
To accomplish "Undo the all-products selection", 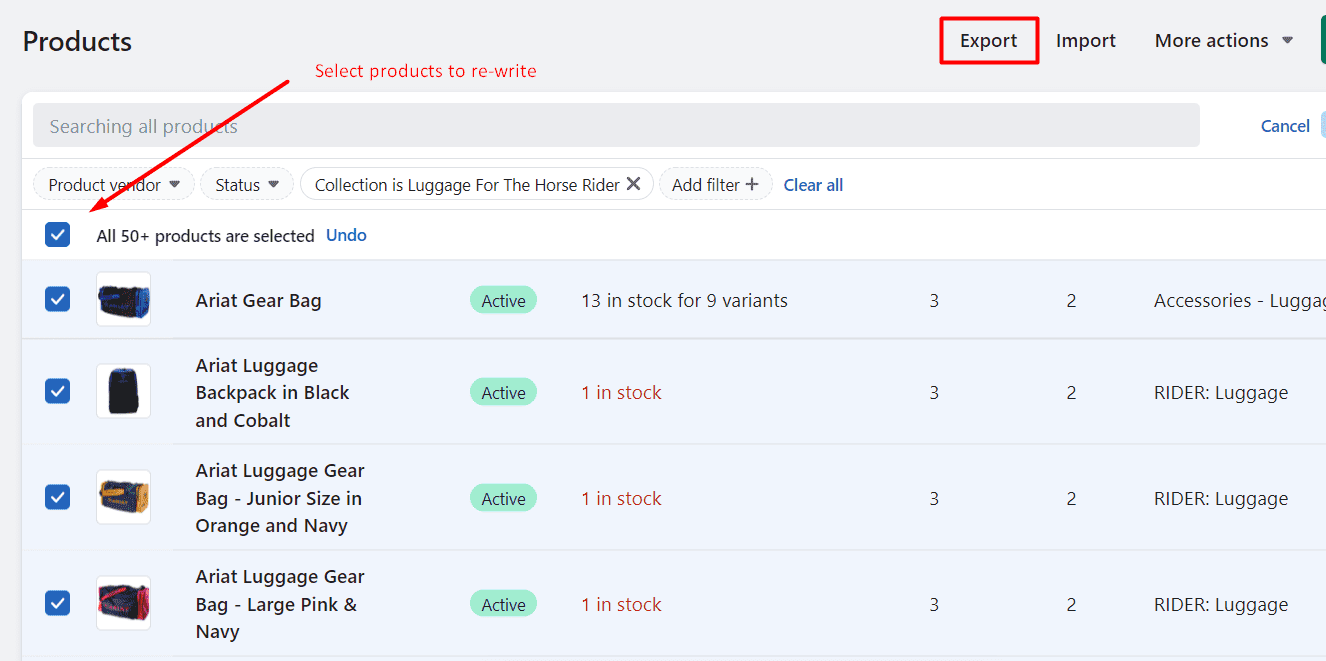I will 346,235.
